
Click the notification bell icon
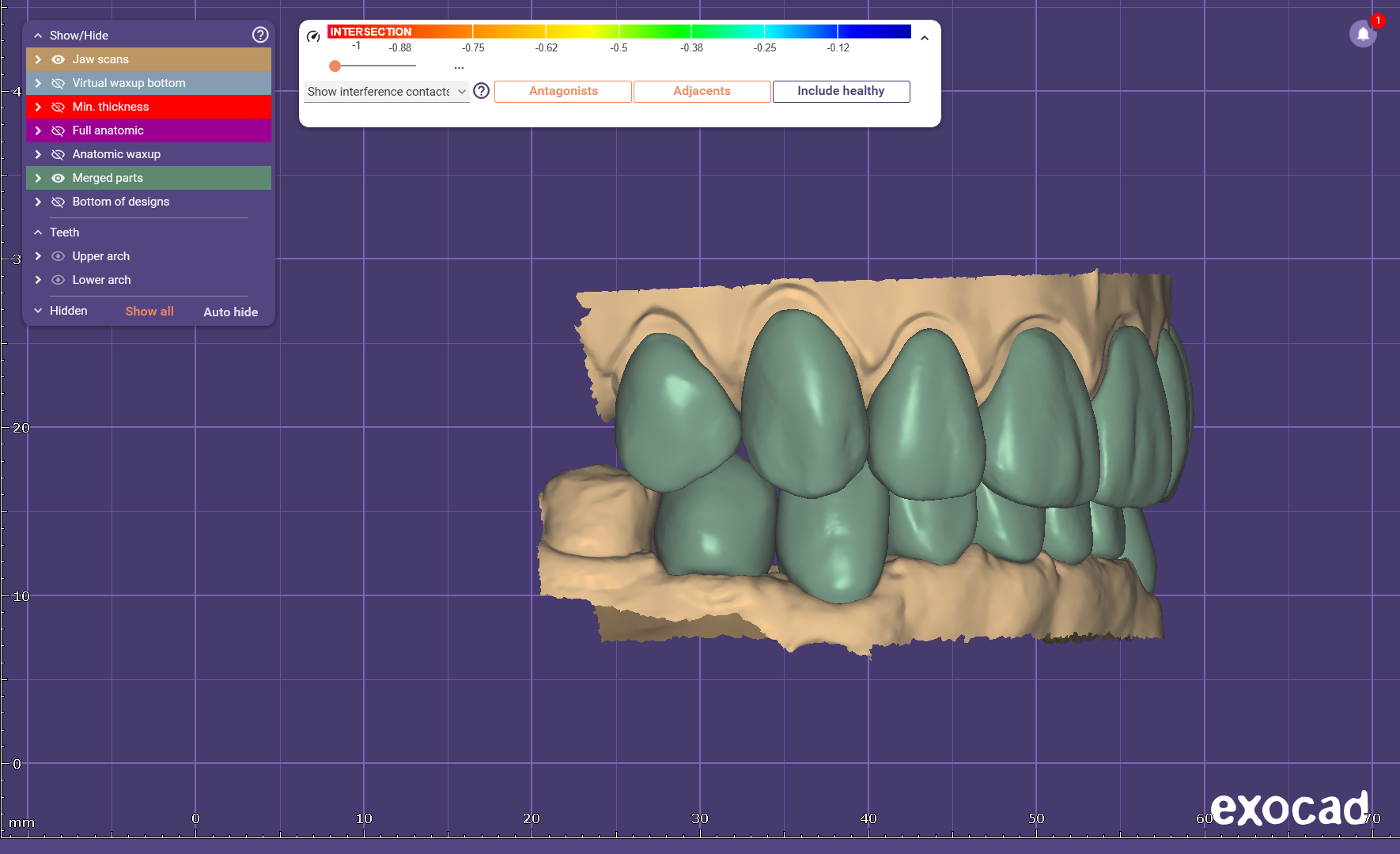[x=1362, y=34]
